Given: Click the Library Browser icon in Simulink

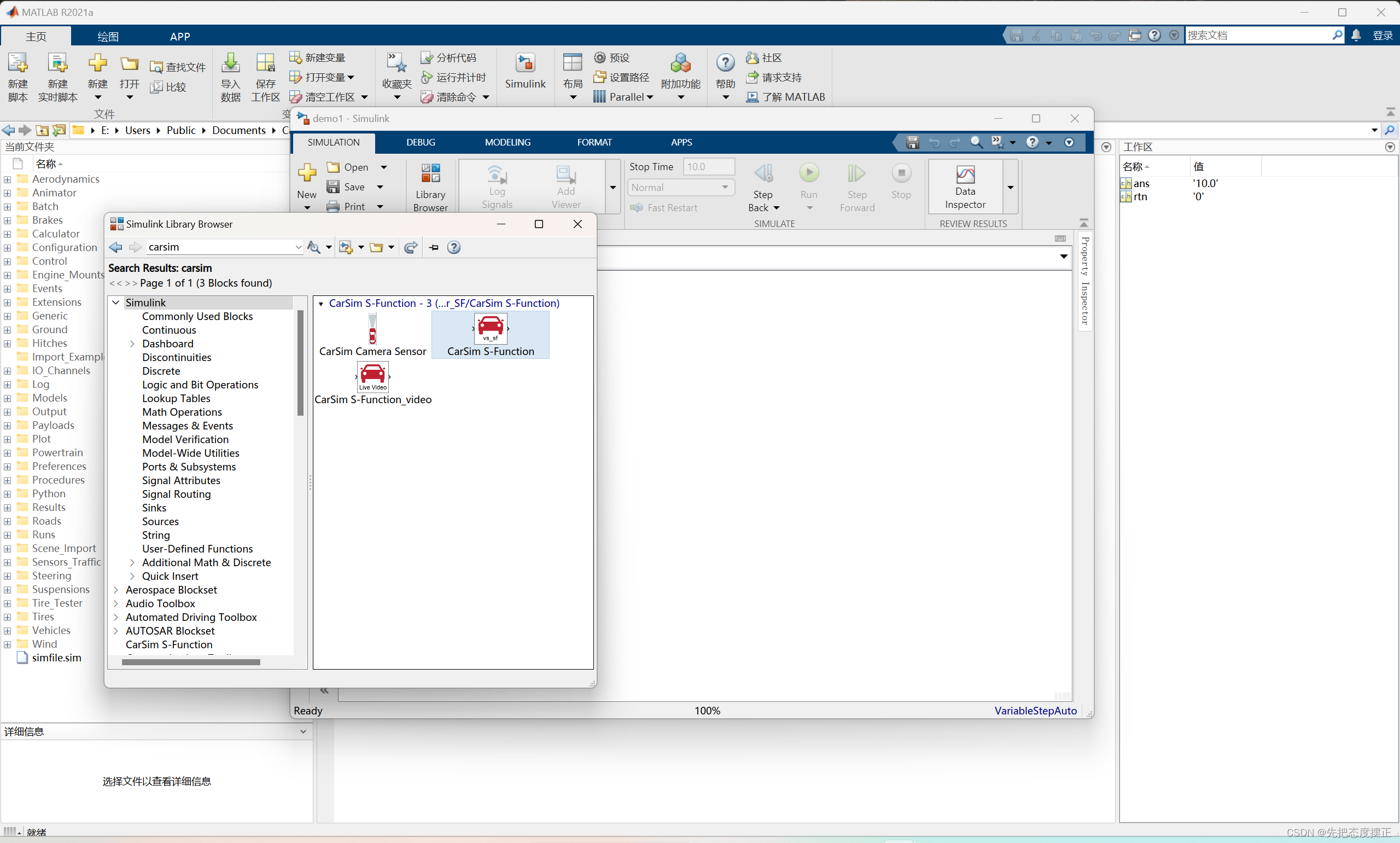Looking at the screenshot, I should pos(430,174).
